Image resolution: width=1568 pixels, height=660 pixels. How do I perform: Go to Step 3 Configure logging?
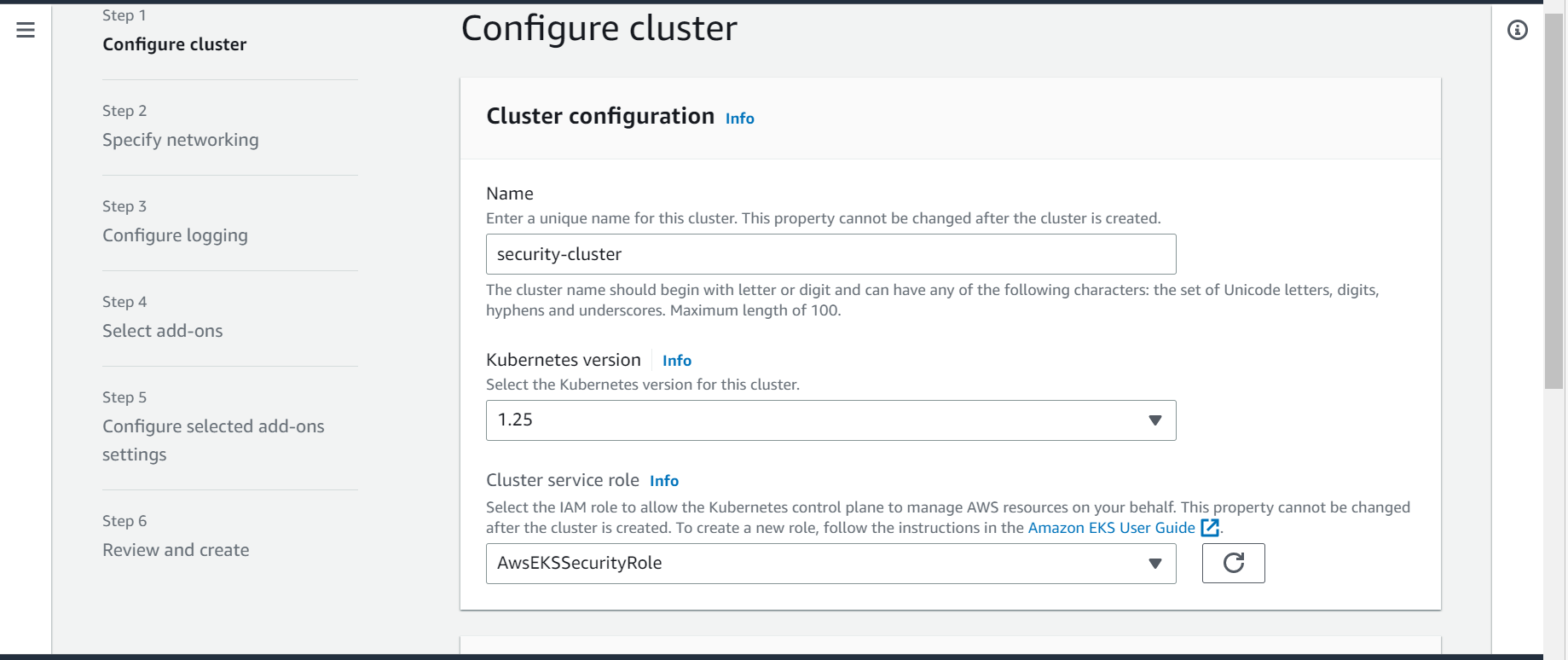(175, 235)
